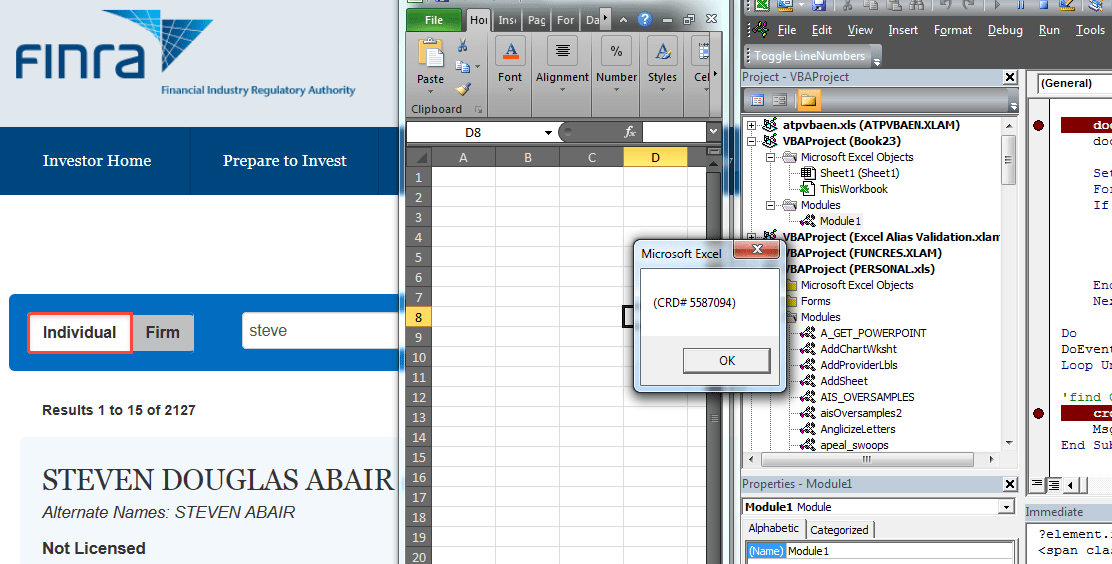Select column A header in Excel
This screenshot has width=1112, height=564.
pyautogui.click(x=463, y=157)
